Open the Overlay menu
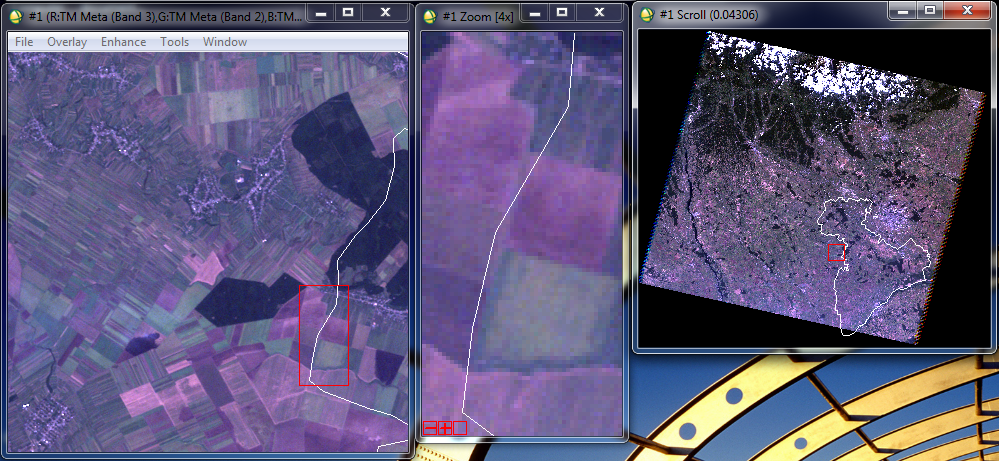This screenshot has width=999, height=461. [x=67, y=42]
